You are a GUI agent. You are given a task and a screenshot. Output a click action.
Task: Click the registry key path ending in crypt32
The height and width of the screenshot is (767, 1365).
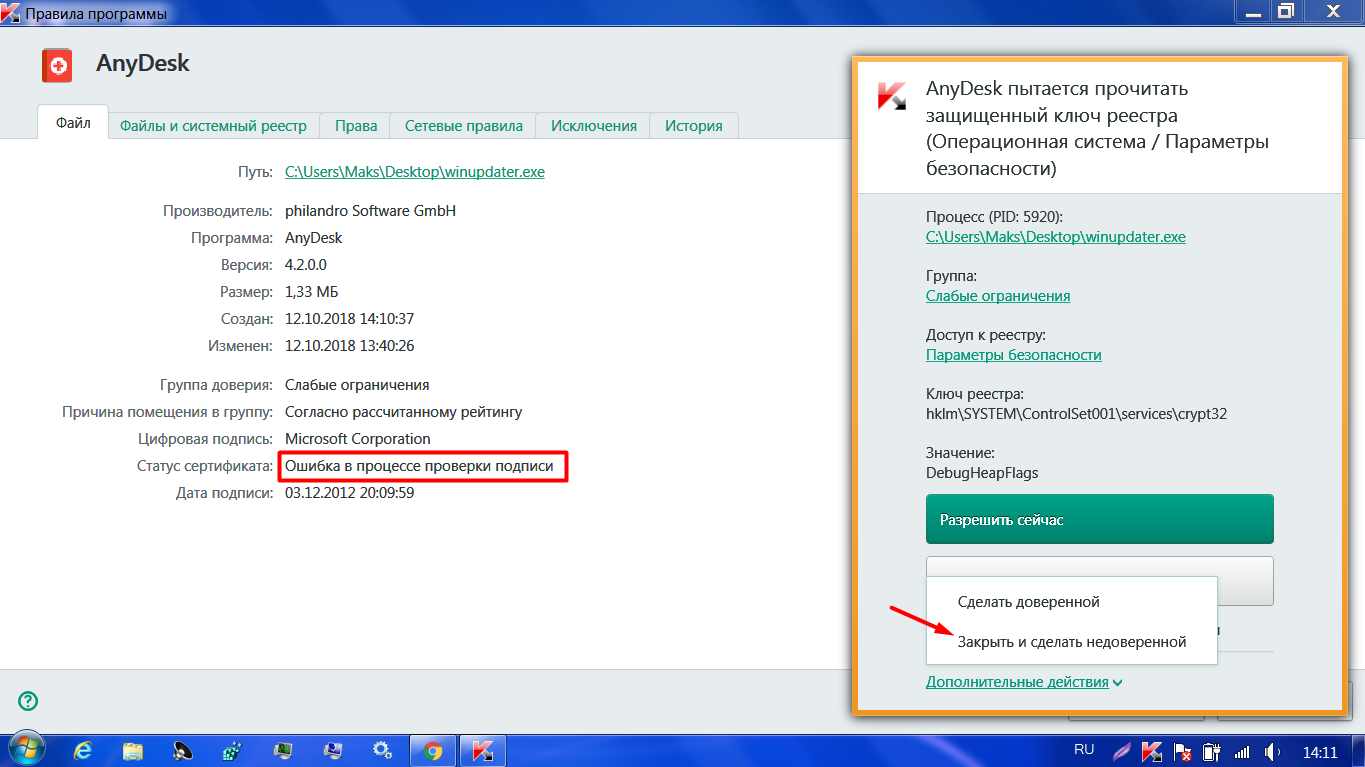click(1076, 414)
